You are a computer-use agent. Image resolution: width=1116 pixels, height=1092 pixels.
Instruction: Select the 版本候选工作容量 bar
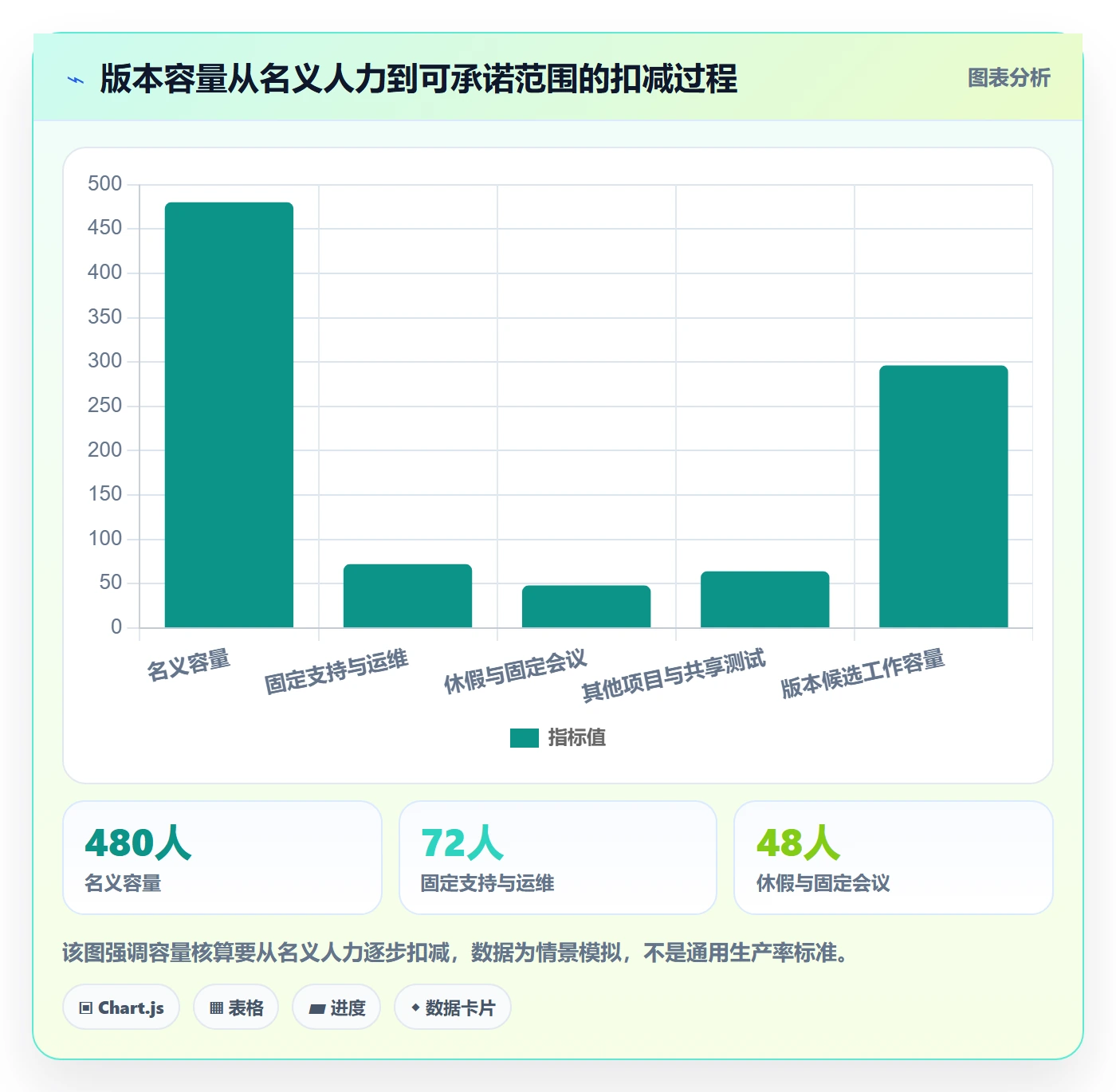943,497
